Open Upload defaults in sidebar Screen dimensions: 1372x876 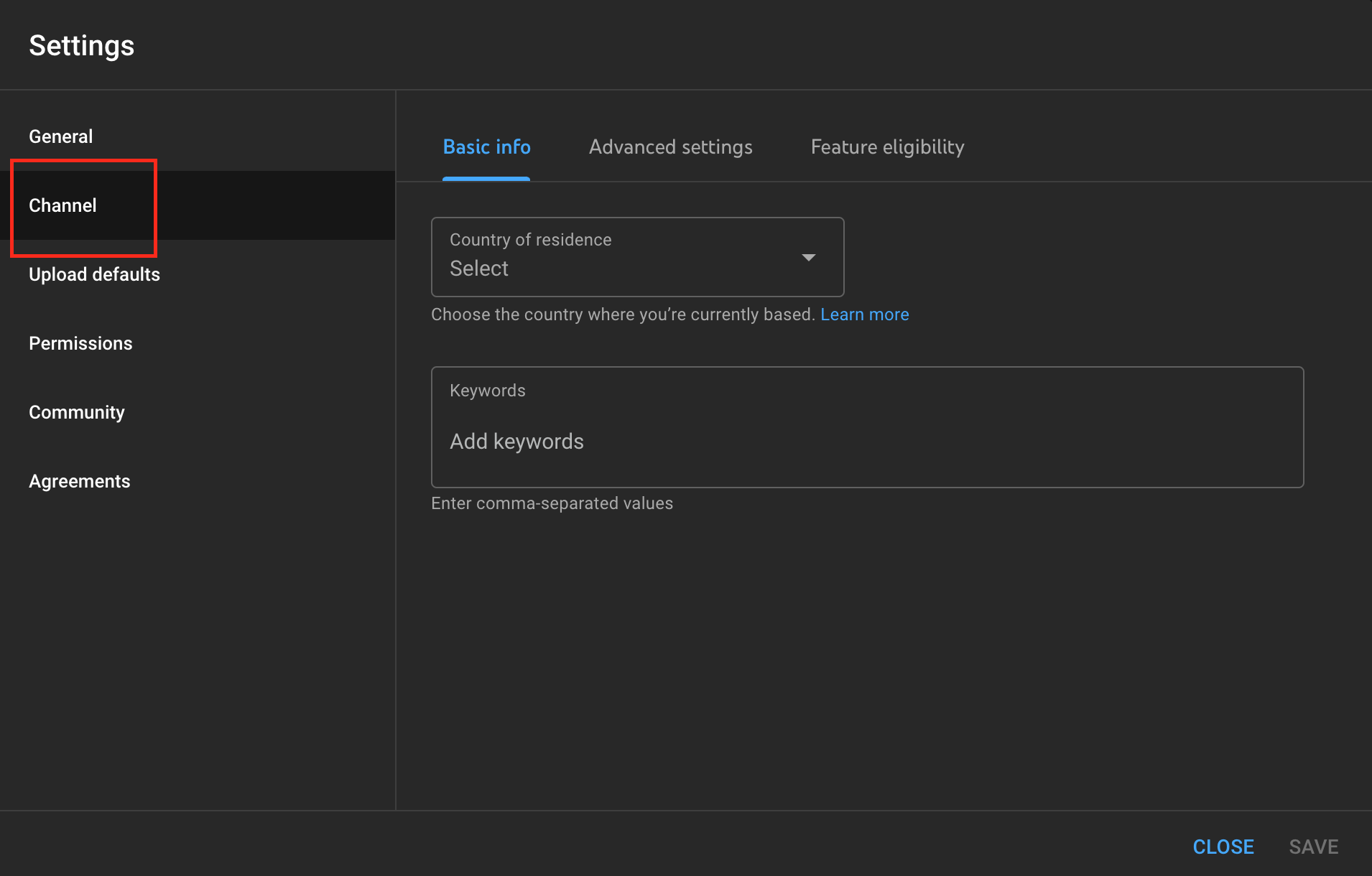[198, 274]
